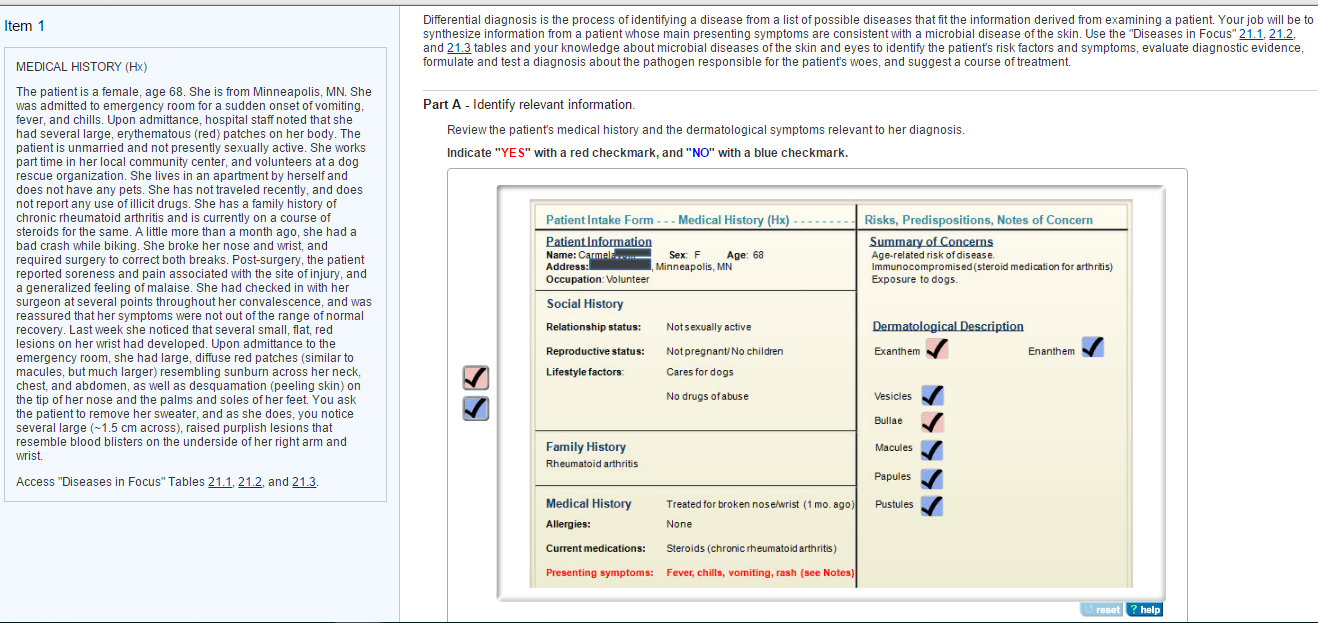Click the red Exanthem checkmark icon
This screenshot has height=623, width=1318.
937,349
